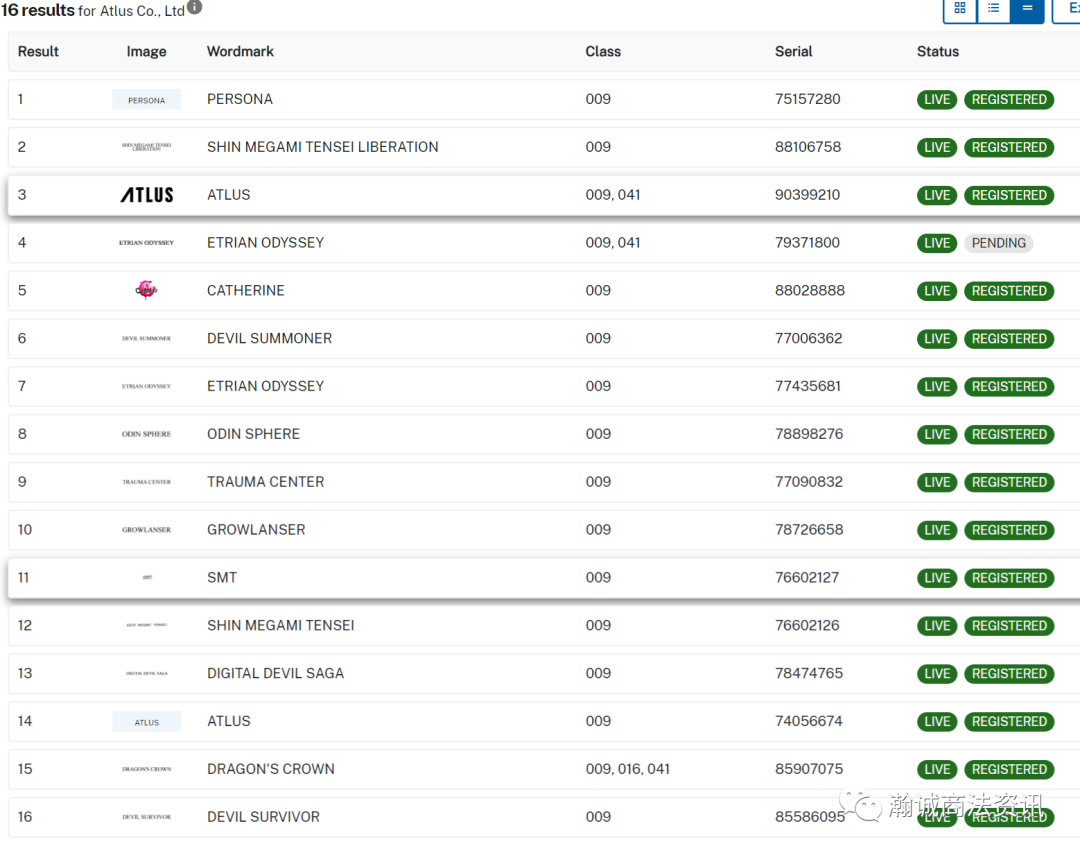Sort by the Wordmark column header
This screenshot has width=1080, height=853.
coord(240,52)
